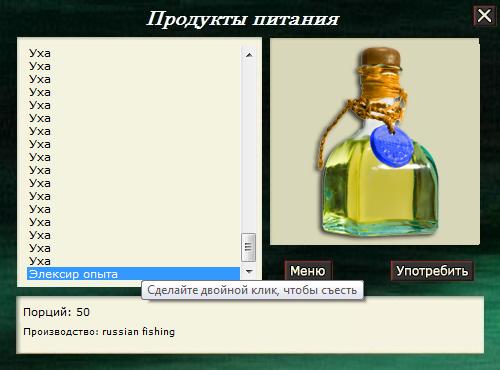
Task: Click the list scrollbar up arrow
Action: pos(249,55)
